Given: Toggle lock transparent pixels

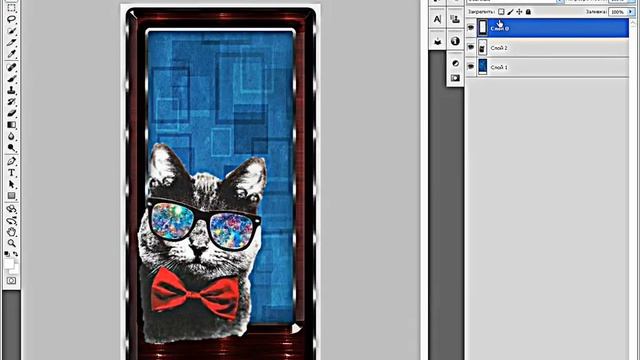Looking at the screenshot, I should pyautogui.click(x=501, y=12).
